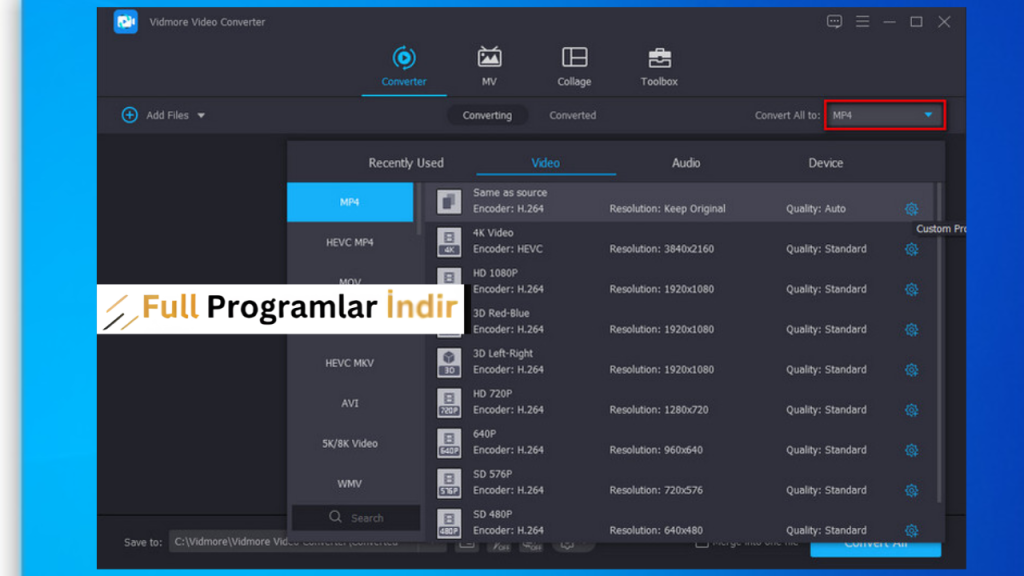1024x576 pixels.
Task: Choose HEVC MKV format
Action: 350,363
